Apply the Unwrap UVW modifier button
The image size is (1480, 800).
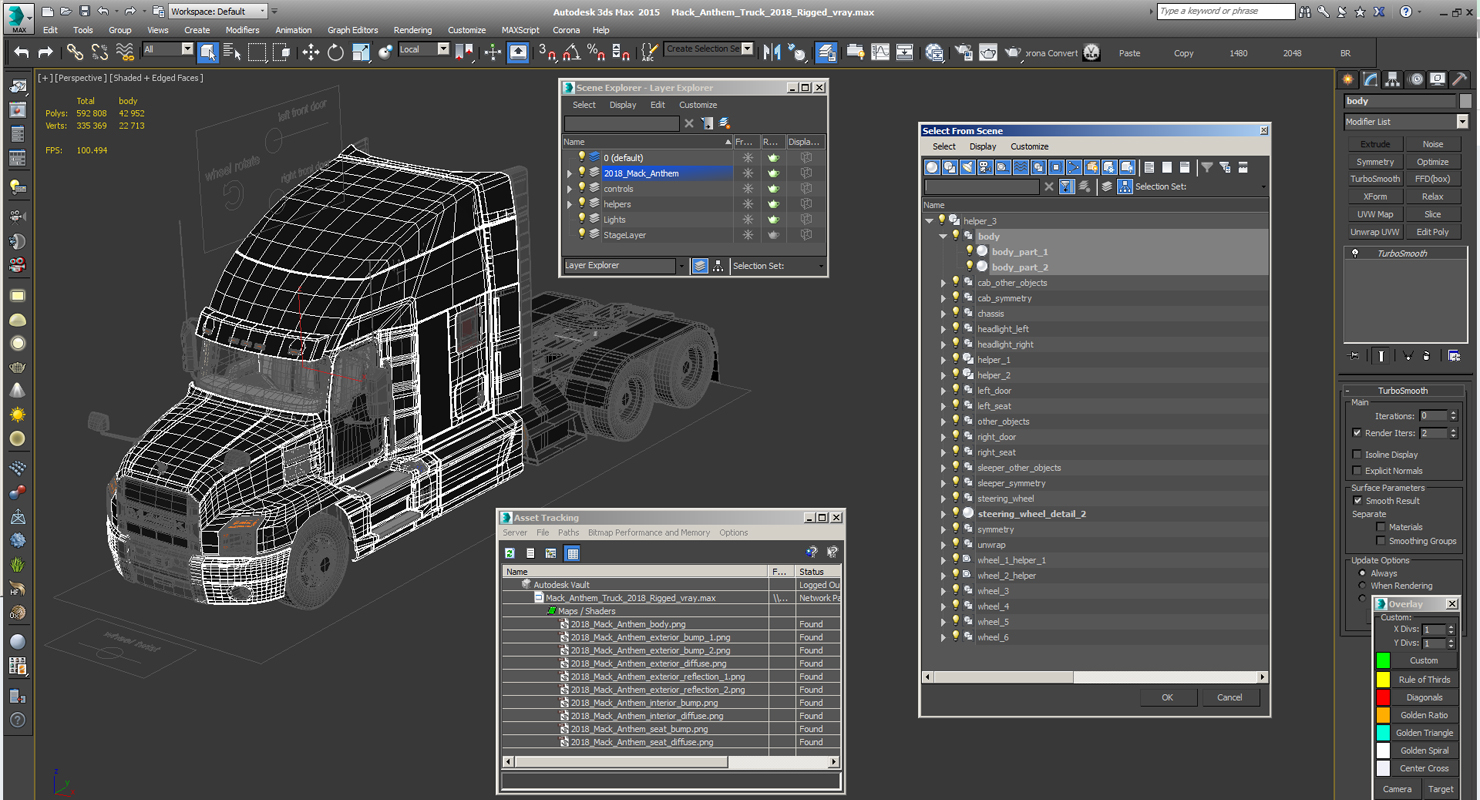[1375, 232]
